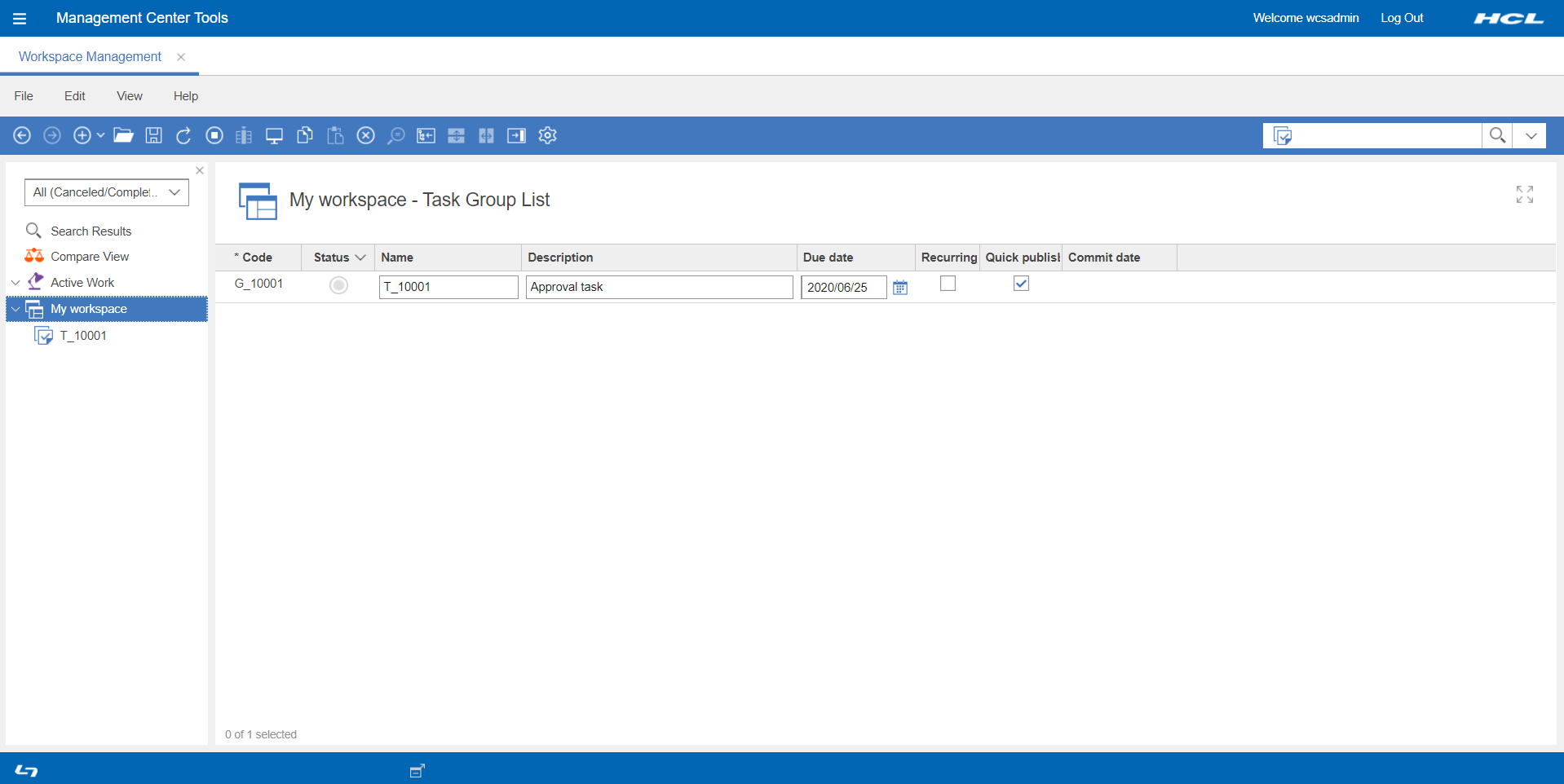Select T_10001 under My workspace
Viewport: 1564px width, 784px height.
(x=82, y=335)
